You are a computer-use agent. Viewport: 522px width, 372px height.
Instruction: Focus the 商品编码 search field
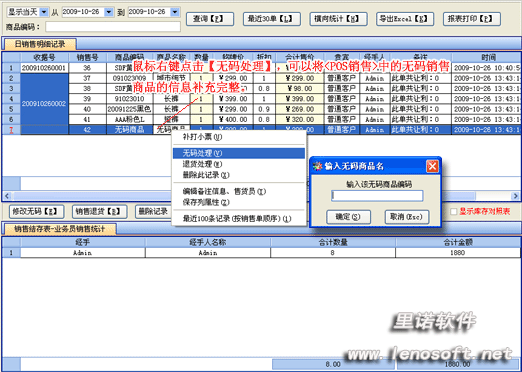113,27
